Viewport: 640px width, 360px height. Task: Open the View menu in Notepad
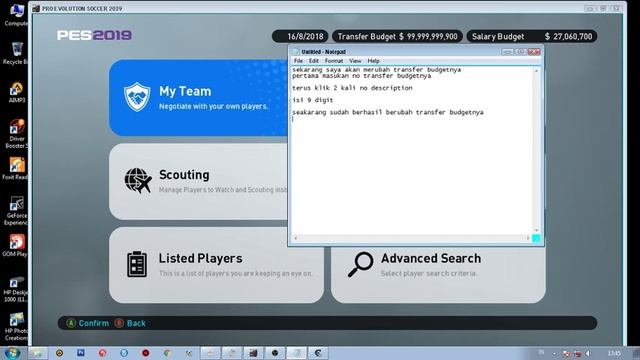click(355, 61)
